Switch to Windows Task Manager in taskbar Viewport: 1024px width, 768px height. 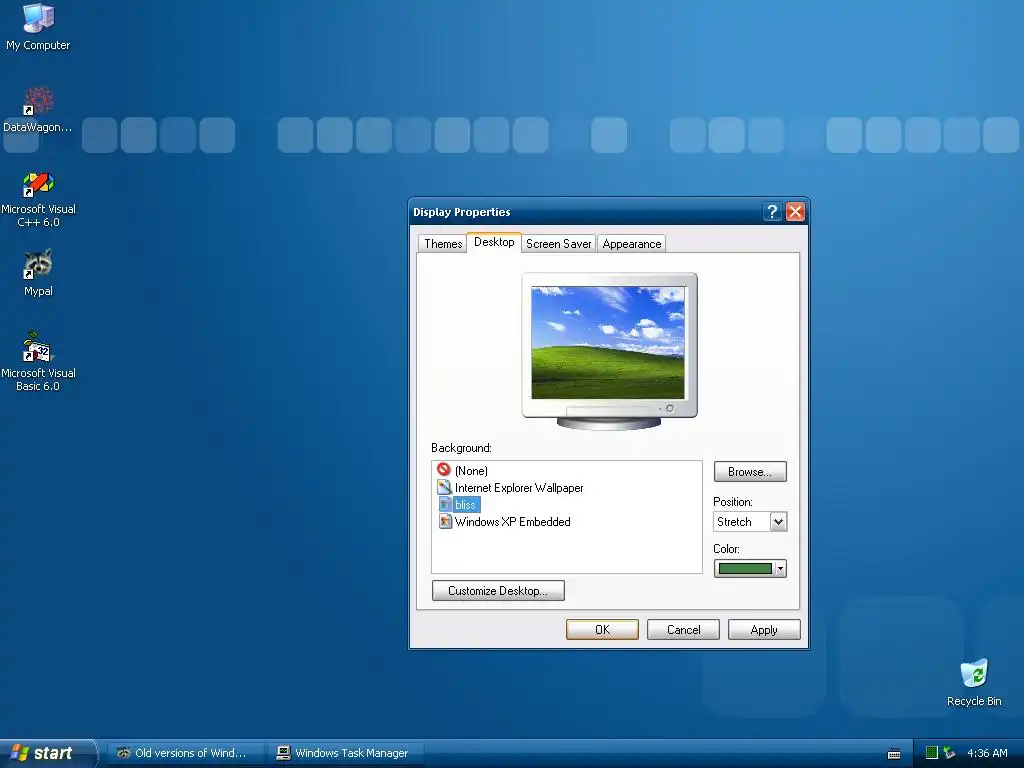click(x=345, y=753)
